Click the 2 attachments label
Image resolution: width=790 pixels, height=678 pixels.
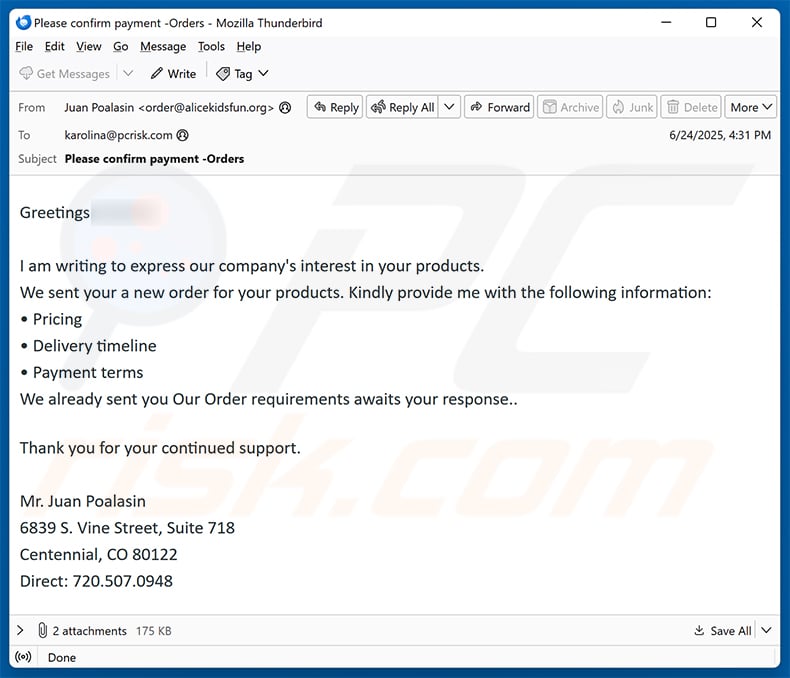(90, 631)
